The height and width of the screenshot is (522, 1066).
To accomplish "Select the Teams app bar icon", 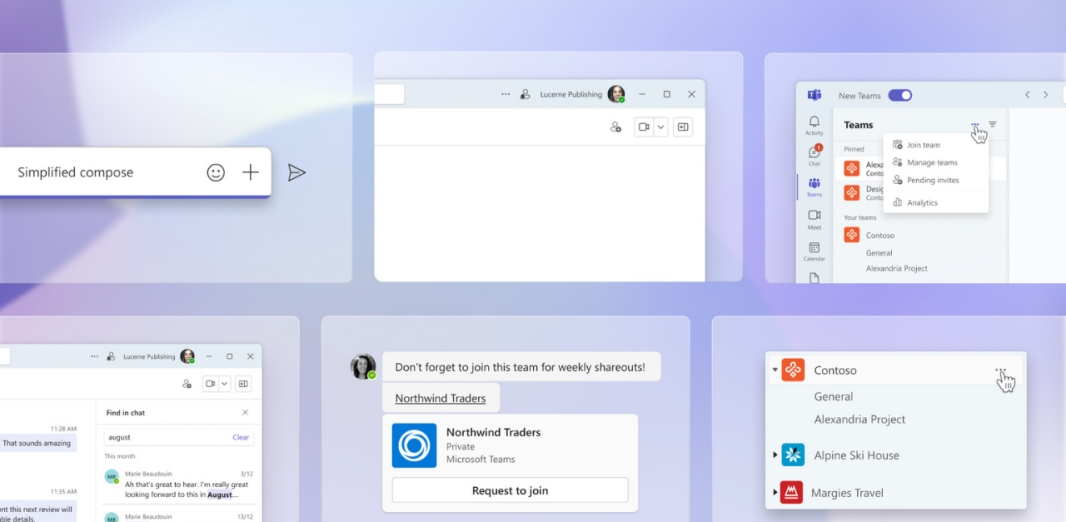I will coord(814,188).
